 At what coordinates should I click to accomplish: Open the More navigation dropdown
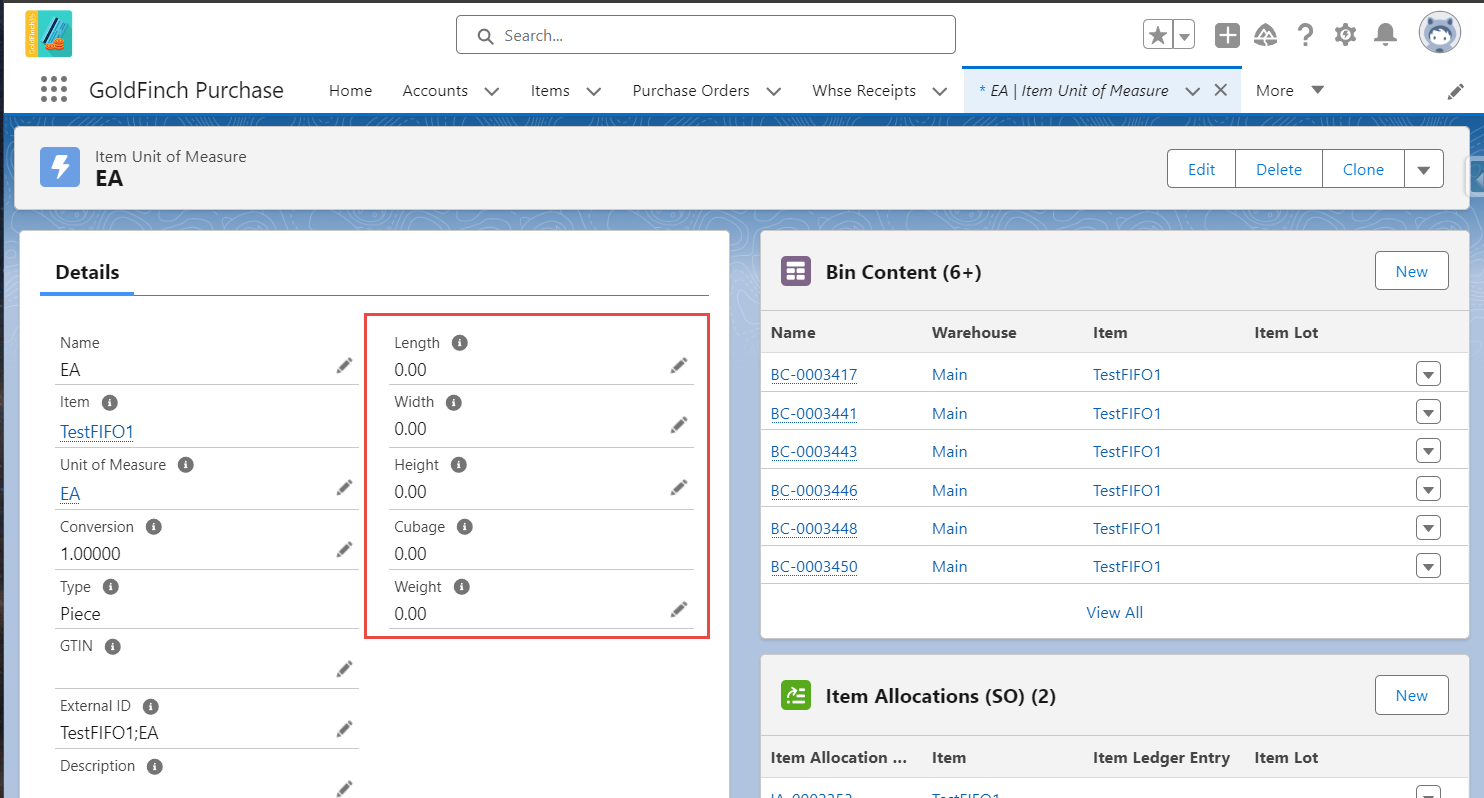pyautogui.click(x=1290, y=90)
